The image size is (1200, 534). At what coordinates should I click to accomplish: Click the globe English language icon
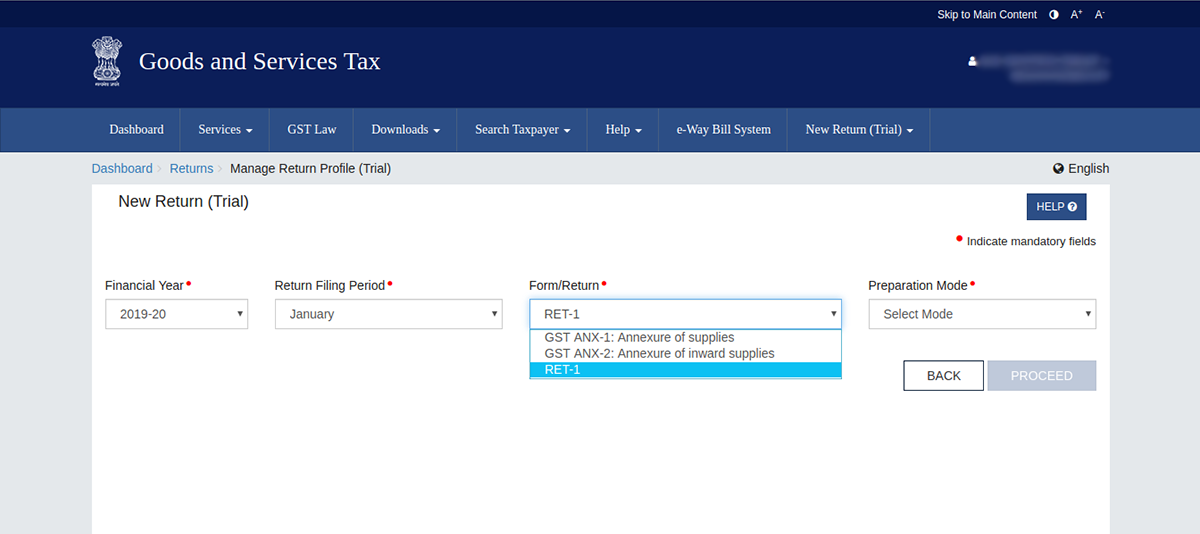coord(1058,169)
